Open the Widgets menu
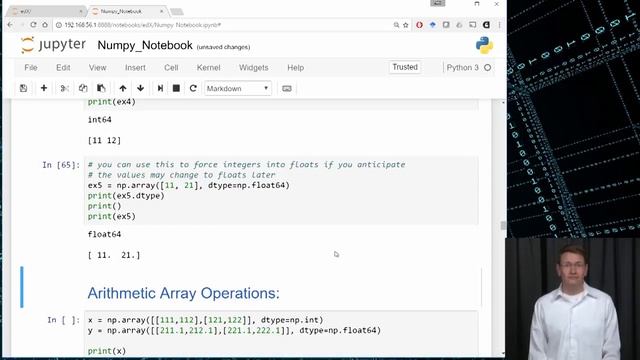The height and width of the screenshot is (360, 640). (x=253, y=68)
